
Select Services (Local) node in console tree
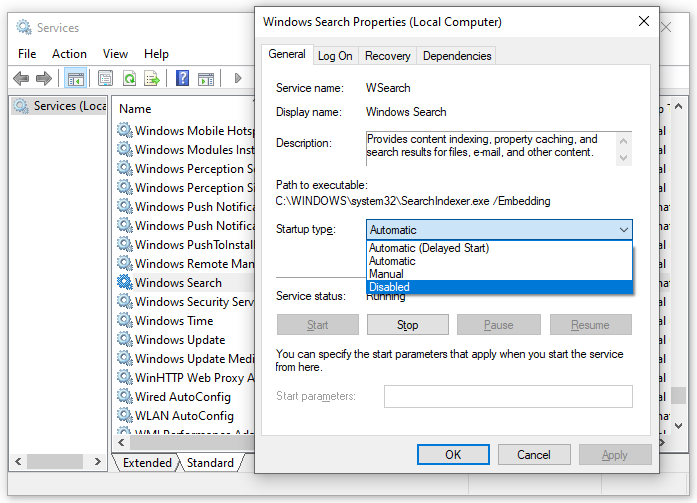(59, 106)
